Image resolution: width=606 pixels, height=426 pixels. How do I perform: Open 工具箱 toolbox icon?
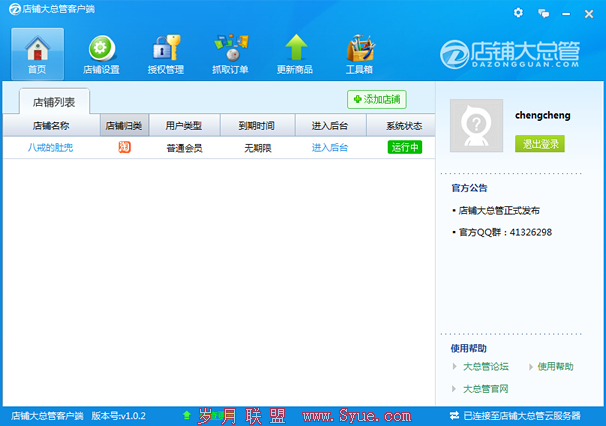point(359,54)
